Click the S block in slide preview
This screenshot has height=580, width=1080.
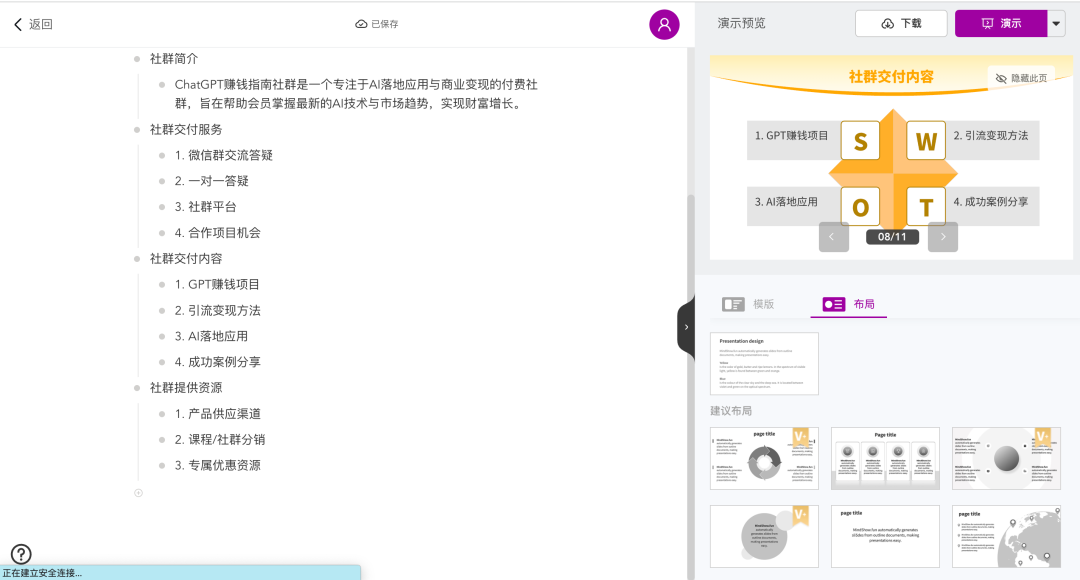[860, 141]
